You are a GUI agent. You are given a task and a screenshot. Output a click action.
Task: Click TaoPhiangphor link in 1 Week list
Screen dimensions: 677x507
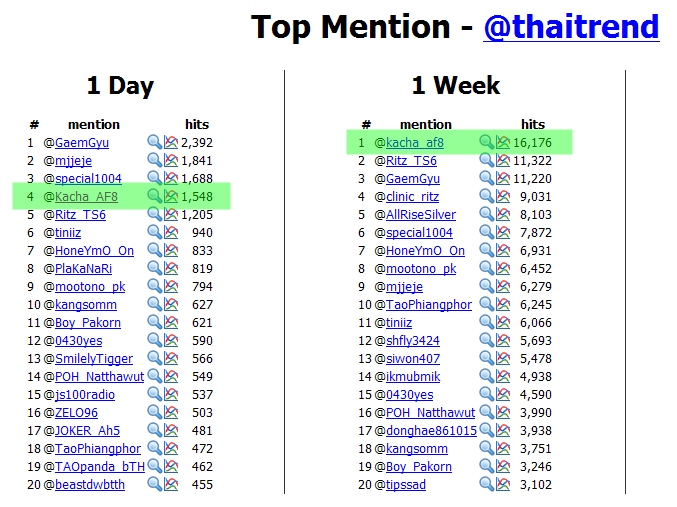tap(429, 304)
